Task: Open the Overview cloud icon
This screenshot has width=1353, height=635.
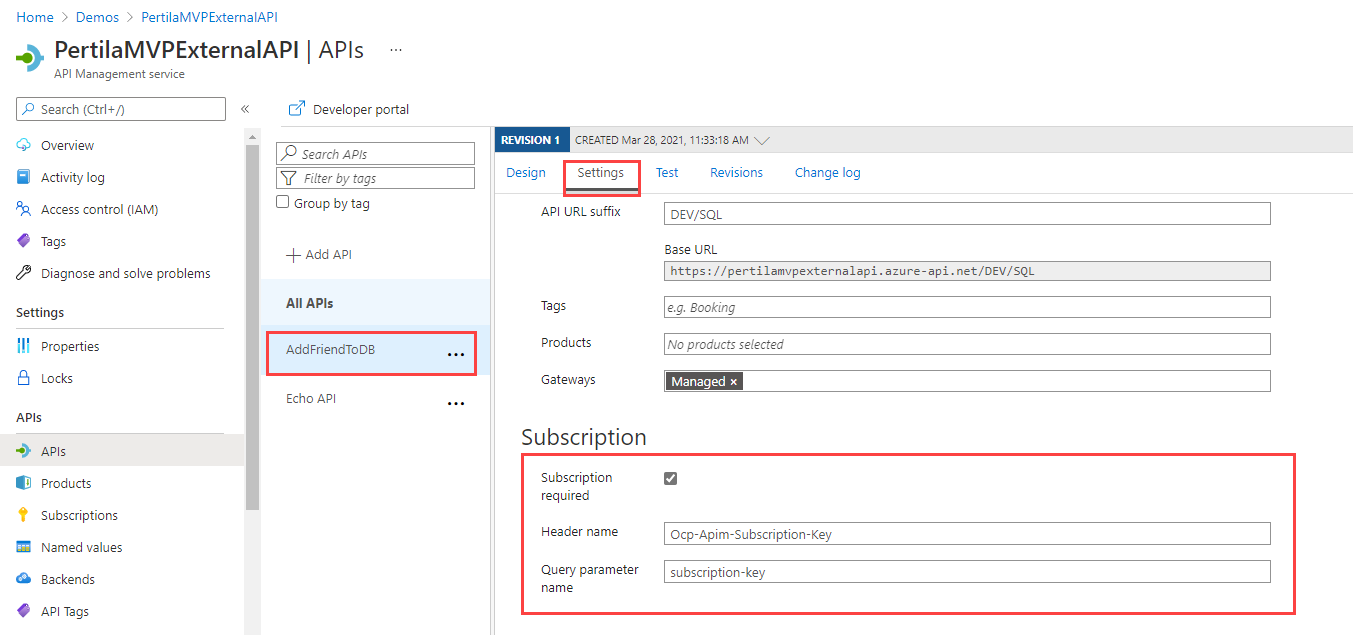Action: 24,145
